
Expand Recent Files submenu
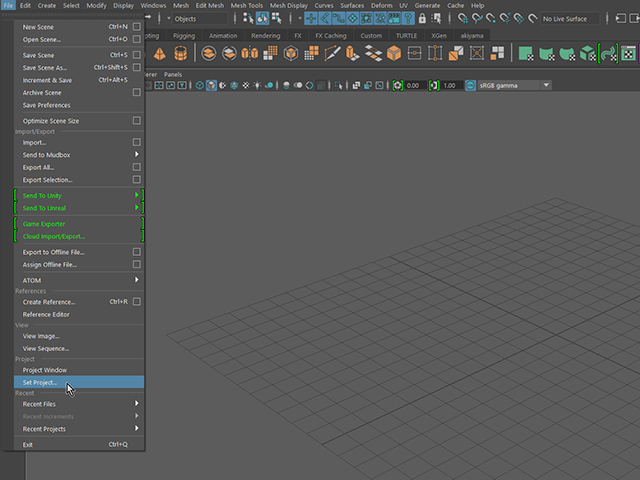point(137,404)
